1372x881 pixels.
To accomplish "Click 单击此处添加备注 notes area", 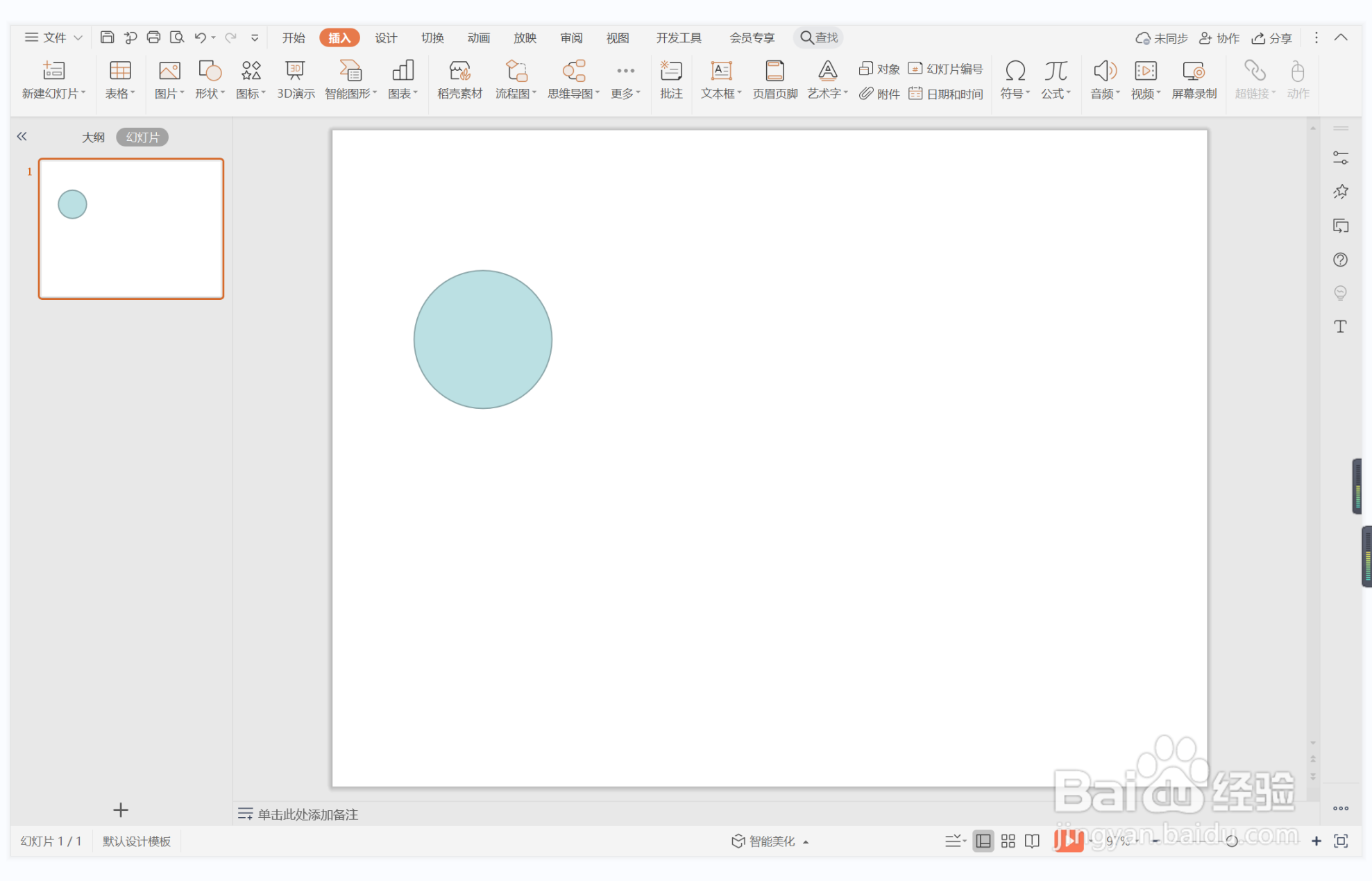I will 307,814.
